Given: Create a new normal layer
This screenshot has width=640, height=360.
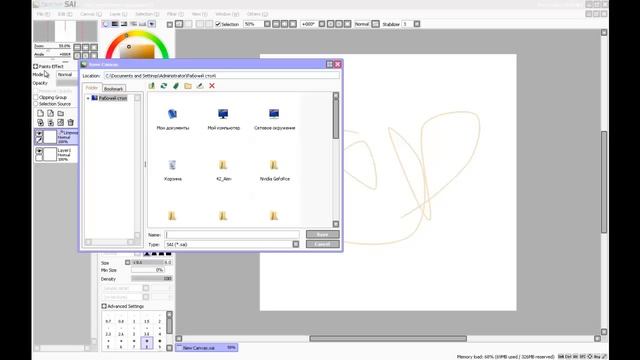Looking at the screenshot, I should point(40,113).
